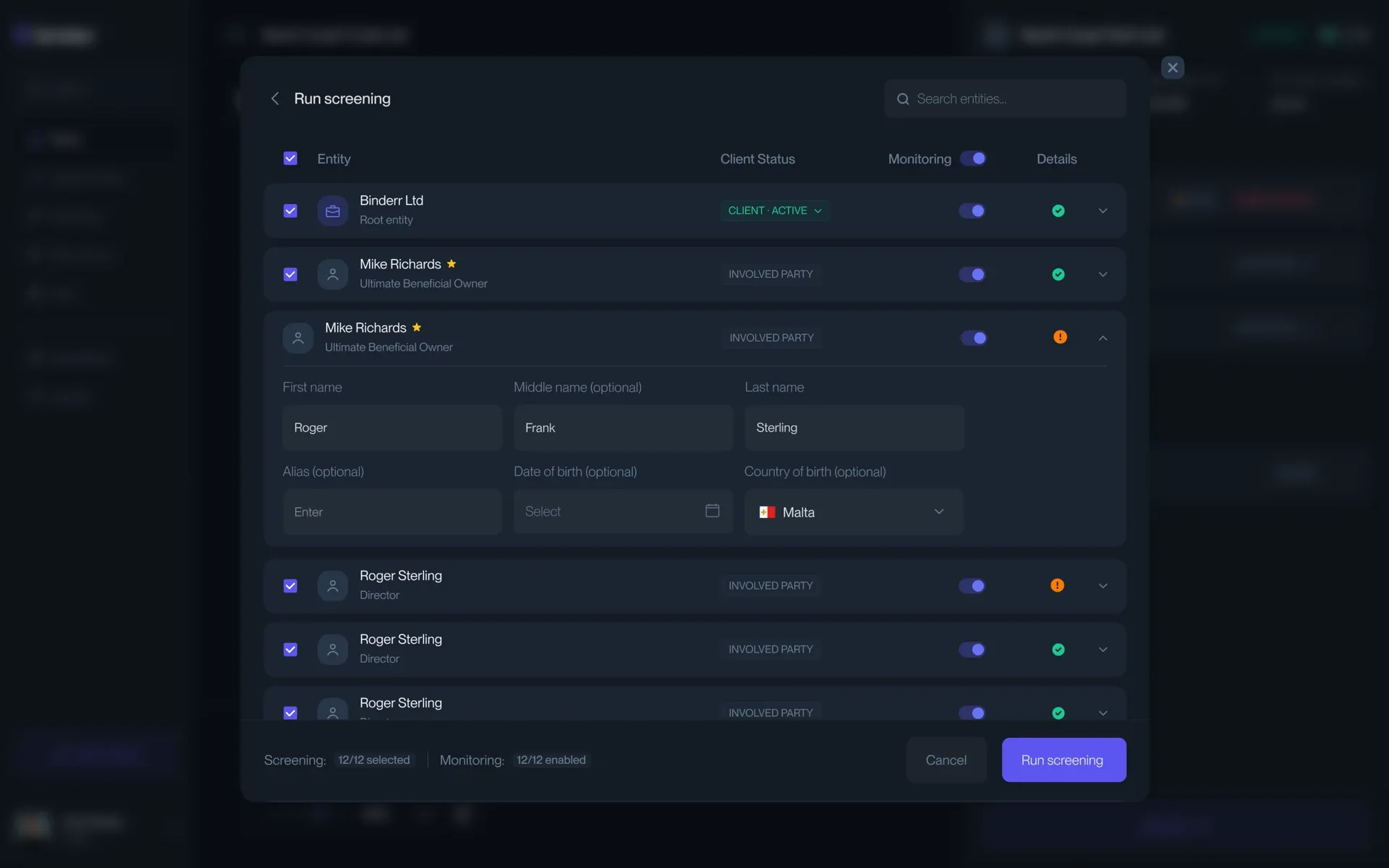Click the Run screening button

point(1063,759)
